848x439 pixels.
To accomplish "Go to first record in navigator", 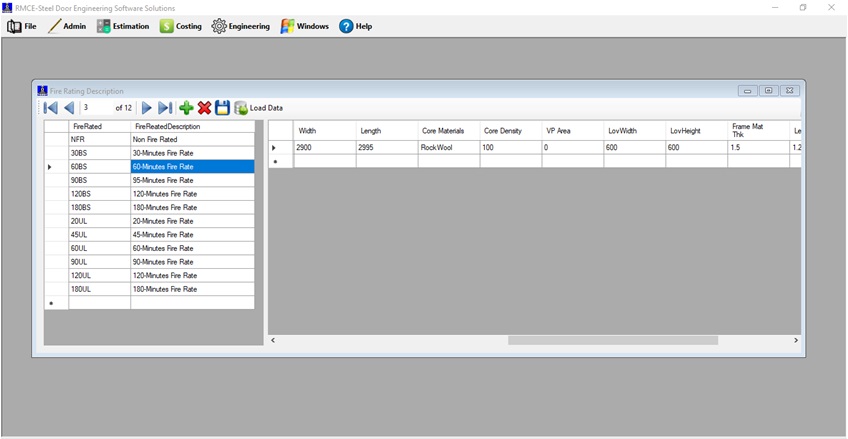I will (x=50, y=108).
